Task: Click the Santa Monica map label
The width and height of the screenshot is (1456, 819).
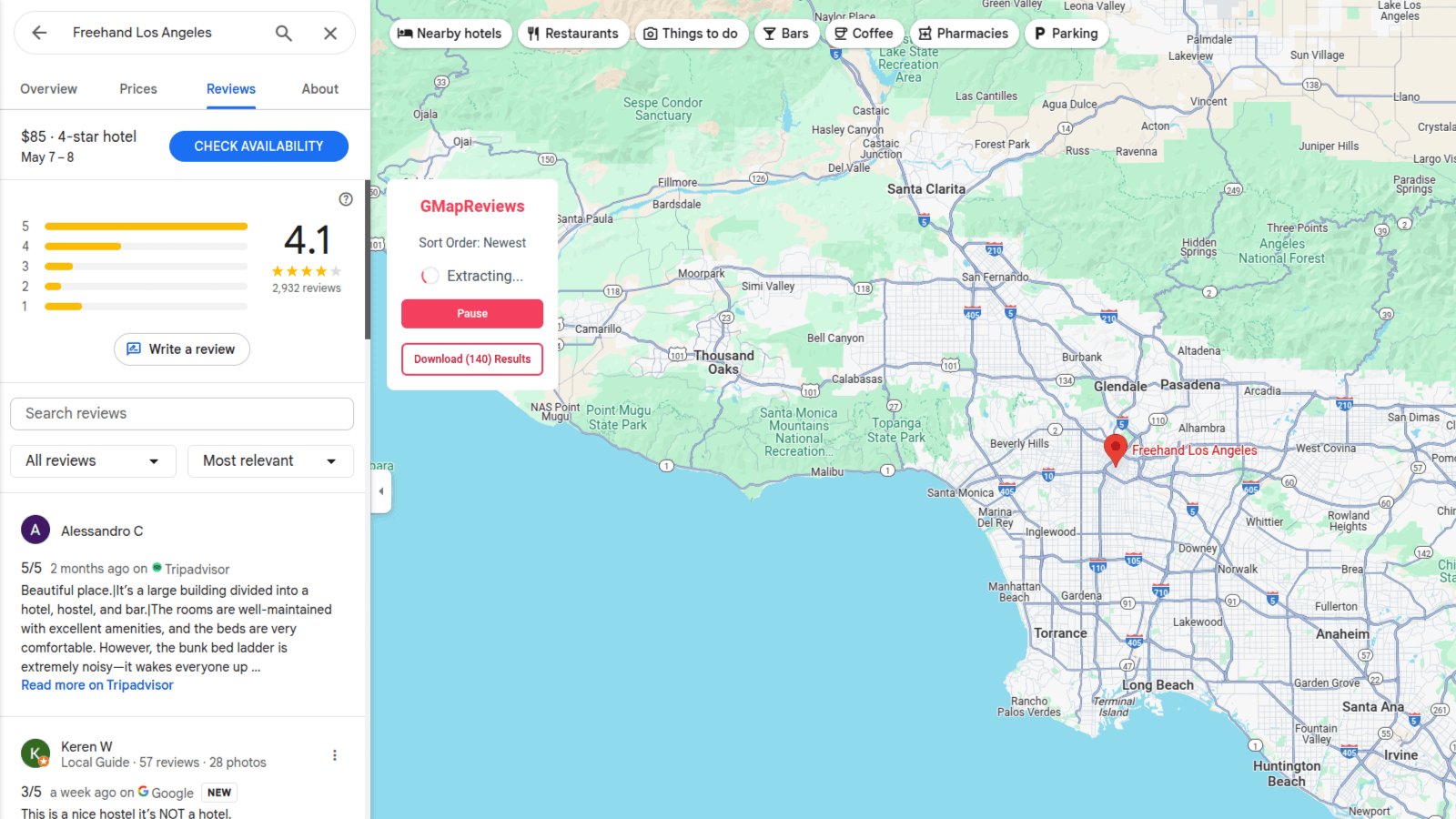Action: point(960,493)
